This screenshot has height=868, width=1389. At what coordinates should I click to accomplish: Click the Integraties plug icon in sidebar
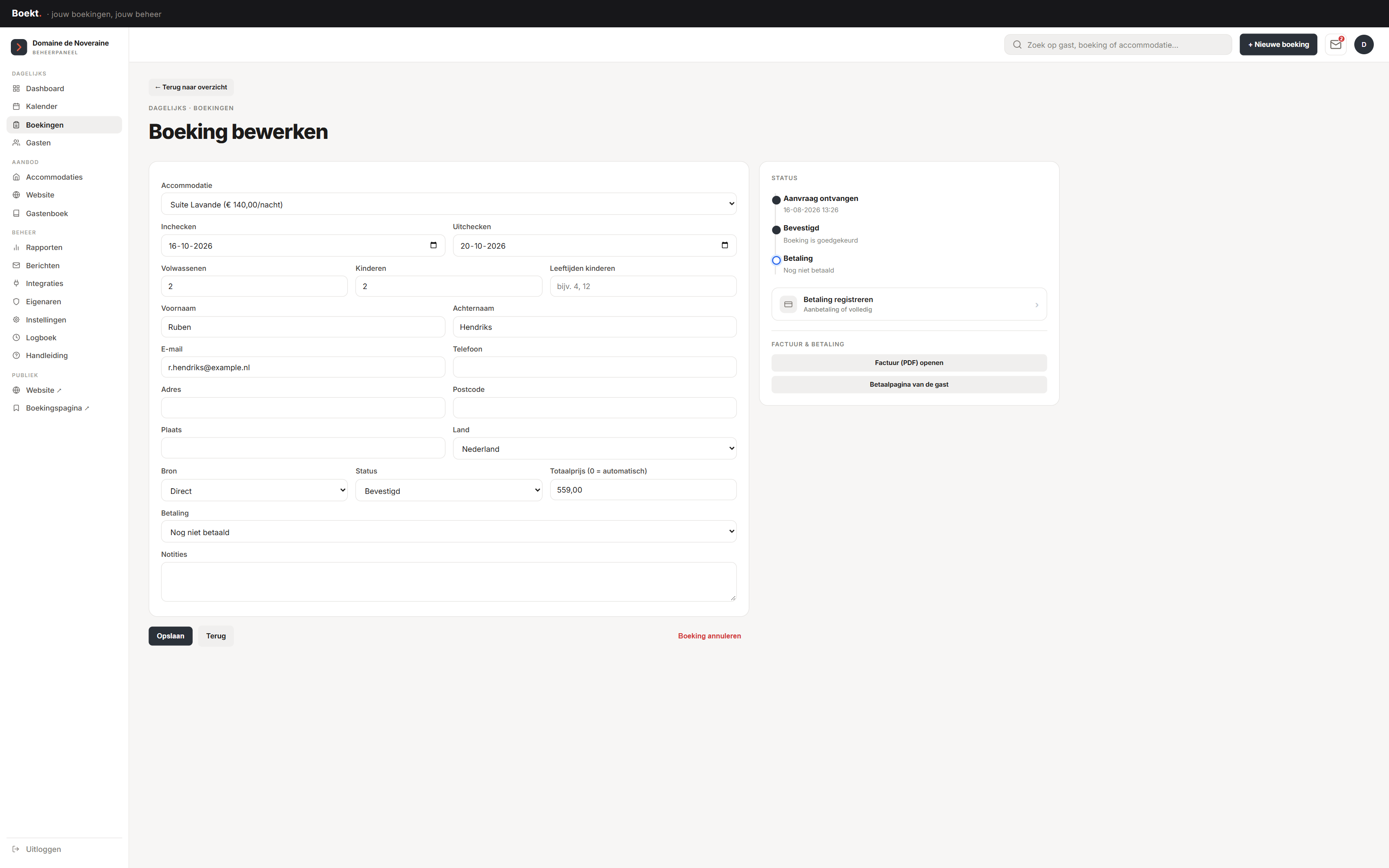(16, 283)
